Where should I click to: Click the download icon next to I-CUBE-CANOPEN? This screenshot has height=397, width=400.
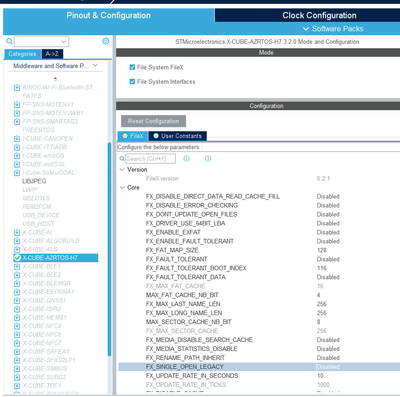click(x=17, y=139)
